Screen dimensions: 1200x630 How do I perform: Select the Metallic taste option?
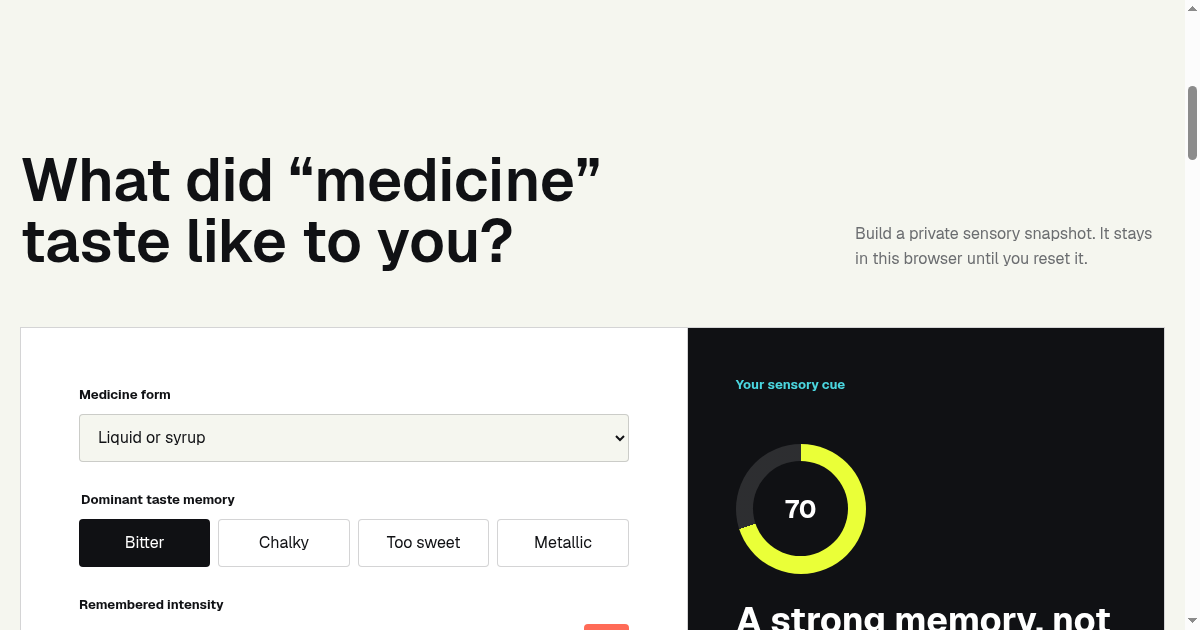point(563,543)
